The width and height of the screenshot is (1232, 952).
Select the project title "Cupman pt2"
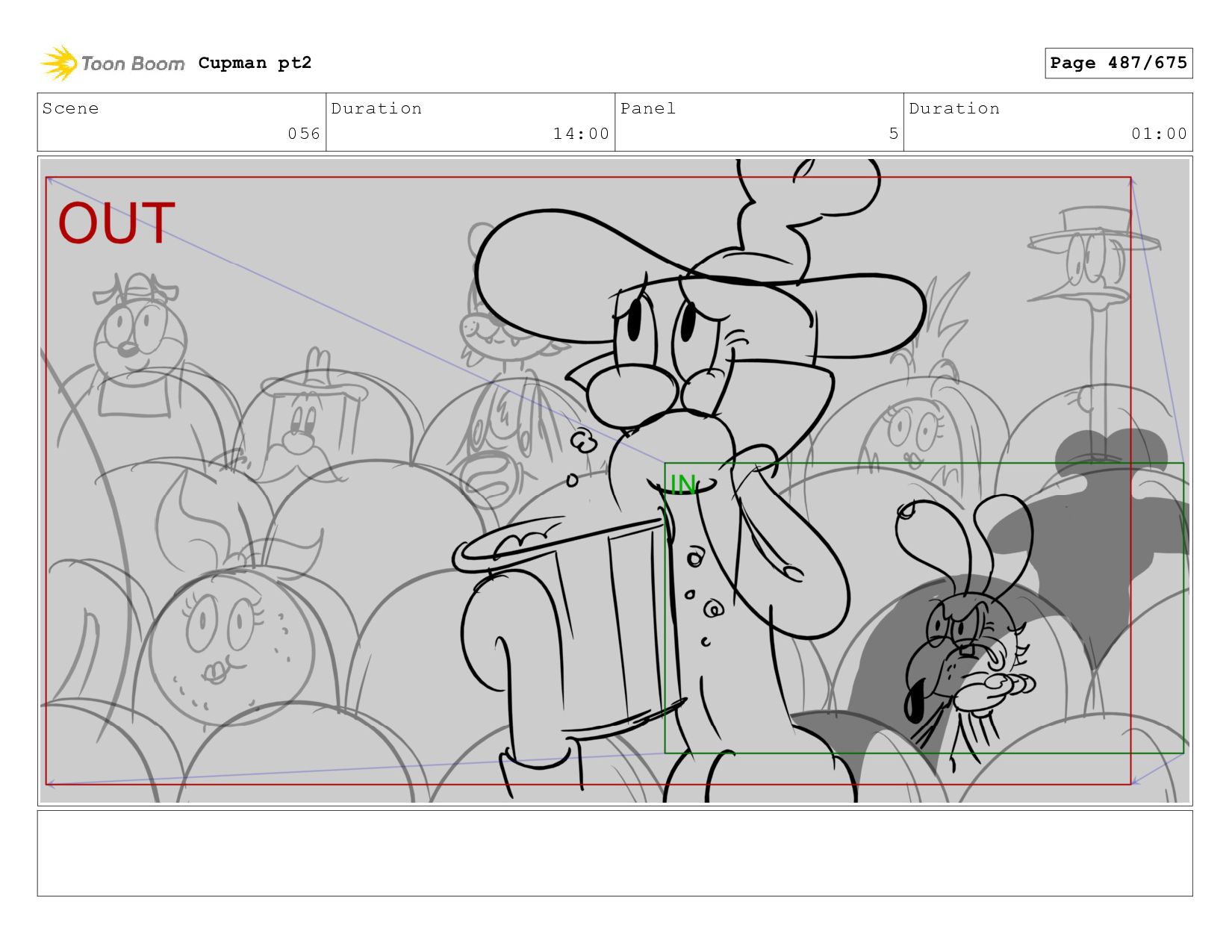click(255, 63)
